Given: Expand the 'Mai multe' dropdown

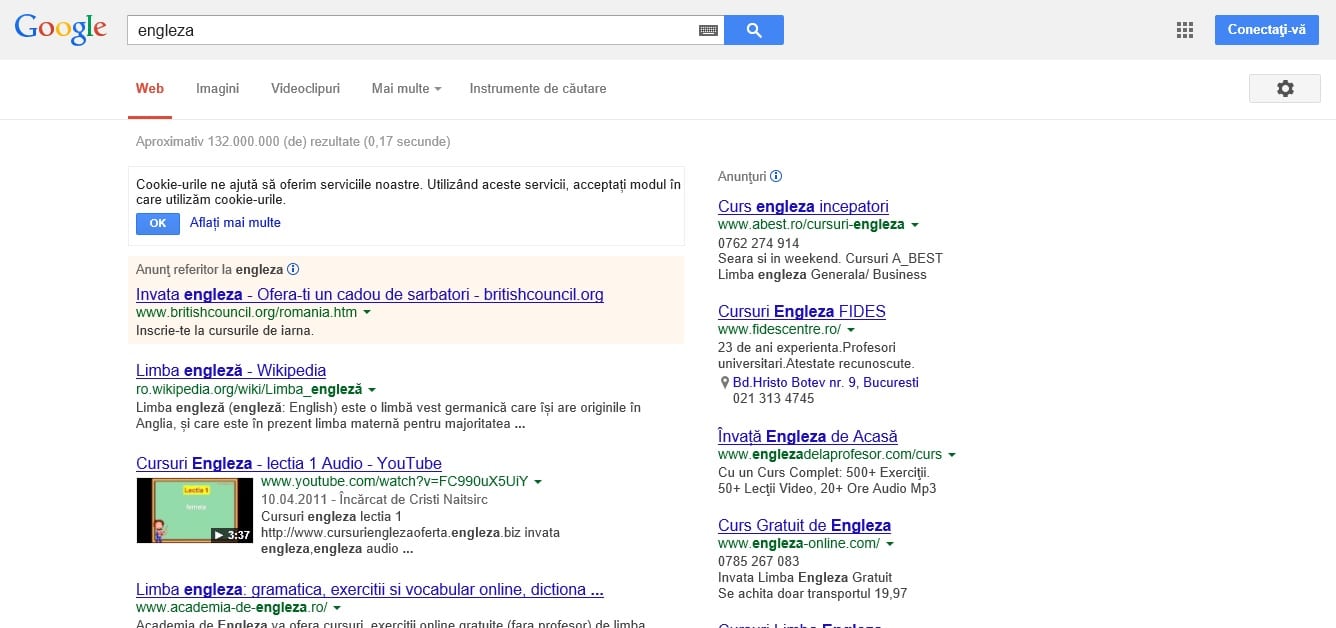Looking at the screenshot, I should pos(406,88).
